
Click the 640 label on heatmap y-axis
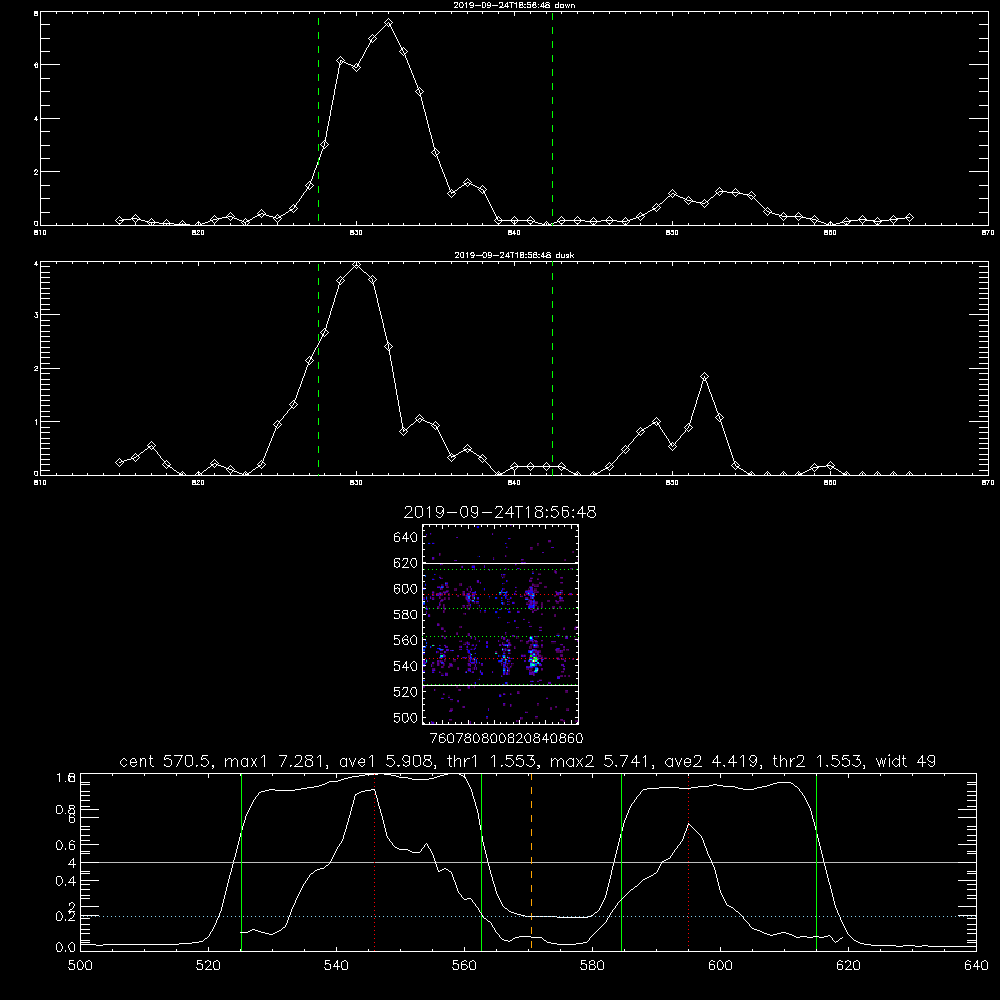click(406, 538)
